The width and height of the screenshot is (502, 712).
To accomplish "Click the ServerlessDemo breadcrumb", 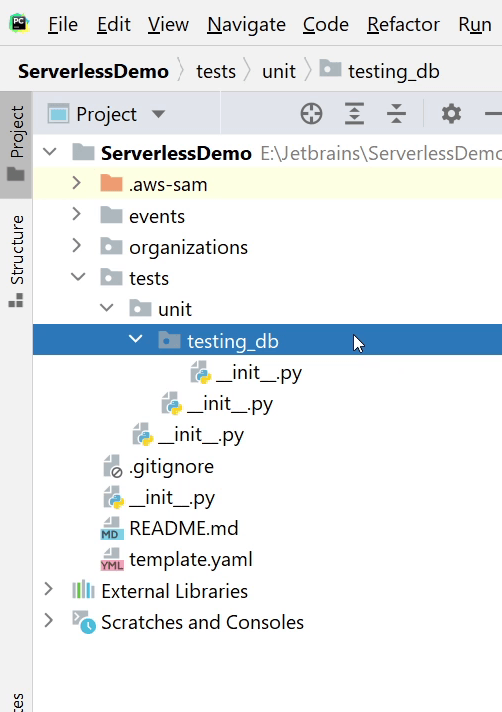I will [93, 71].
